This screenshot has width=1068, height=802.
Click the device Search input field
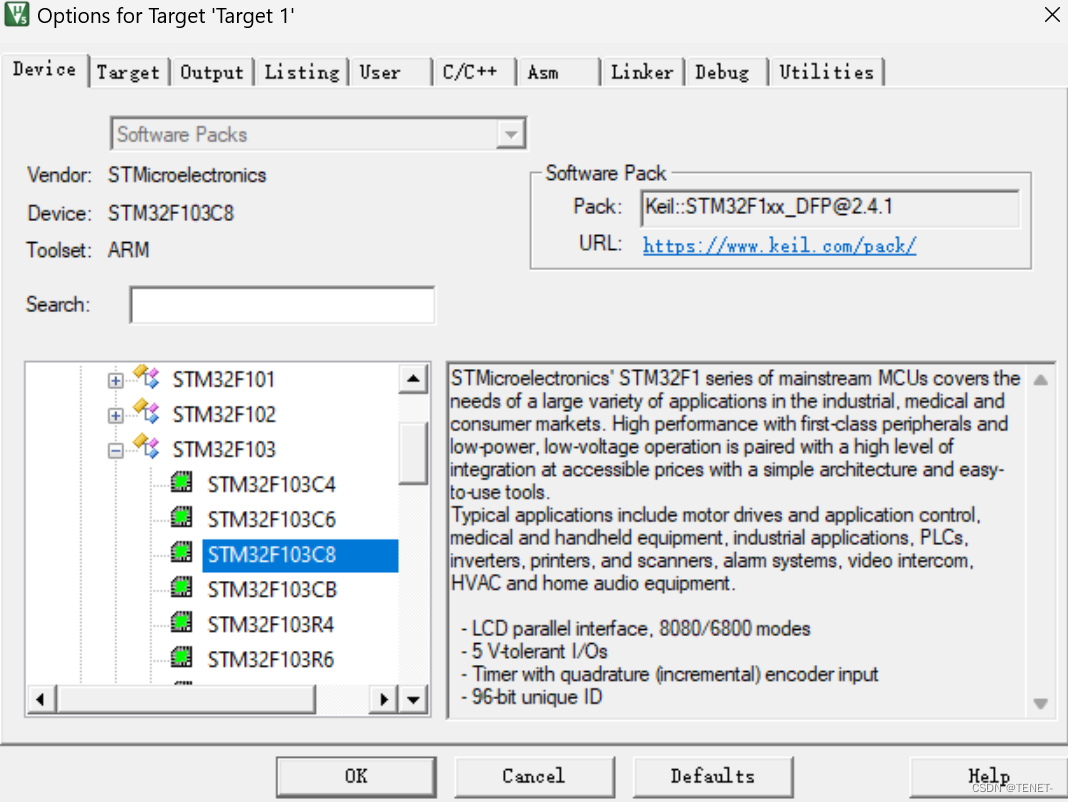pyautogui.click(x=282, y=305)
